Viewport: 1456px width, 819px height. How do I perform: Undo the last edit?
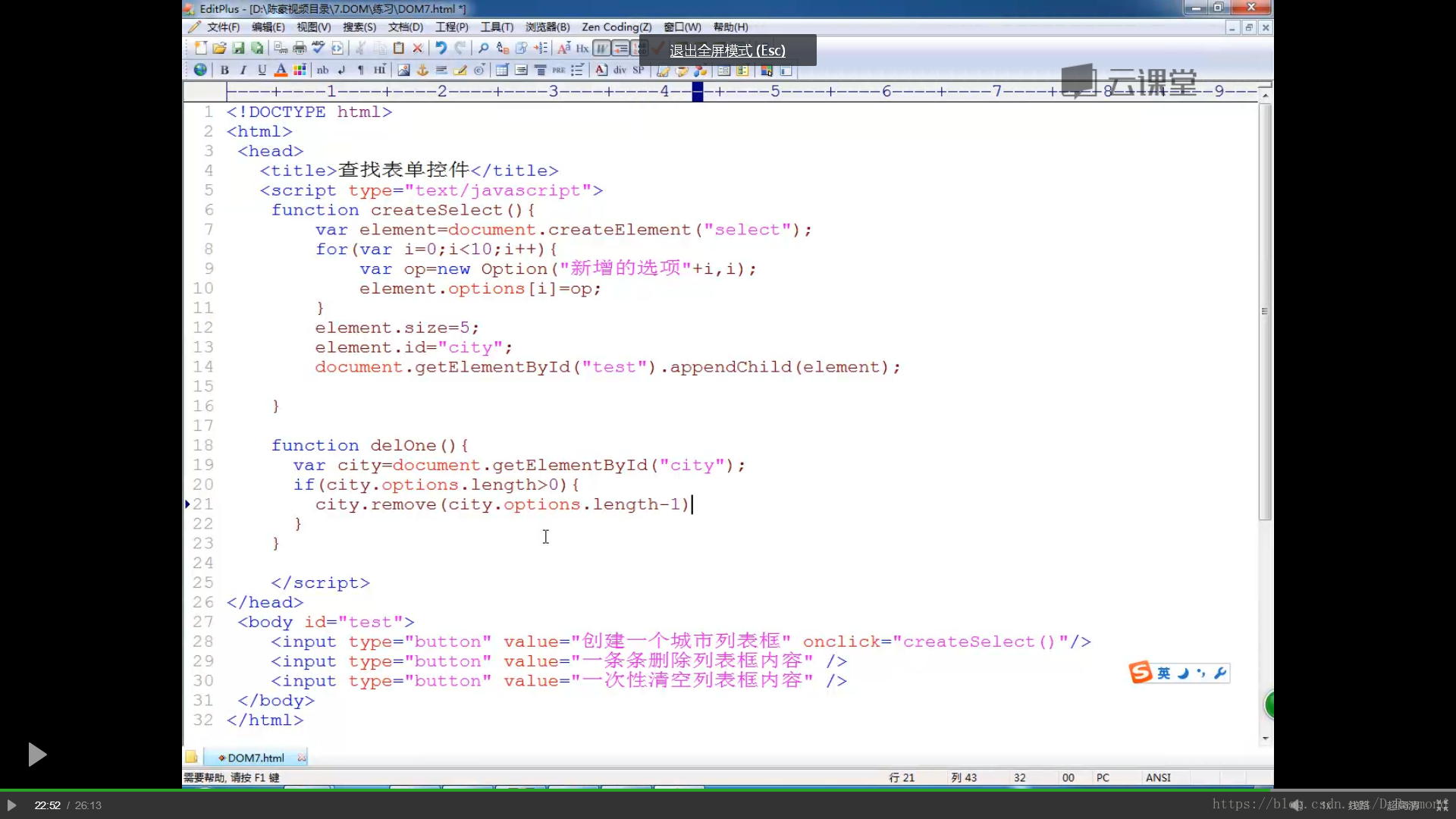[441, 48]
